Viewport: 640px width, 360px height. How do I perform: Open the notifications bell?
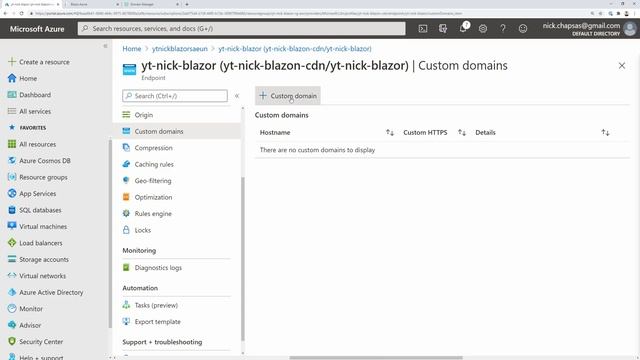tap(463, 28)
